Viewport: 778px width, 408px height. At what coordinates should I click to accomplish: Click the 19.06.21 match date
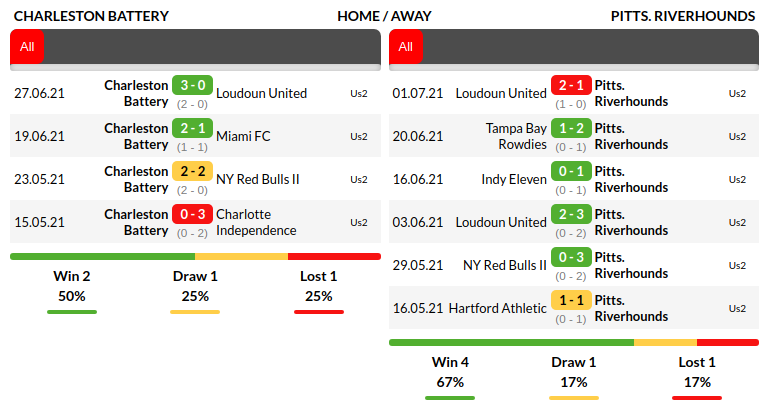39,136
